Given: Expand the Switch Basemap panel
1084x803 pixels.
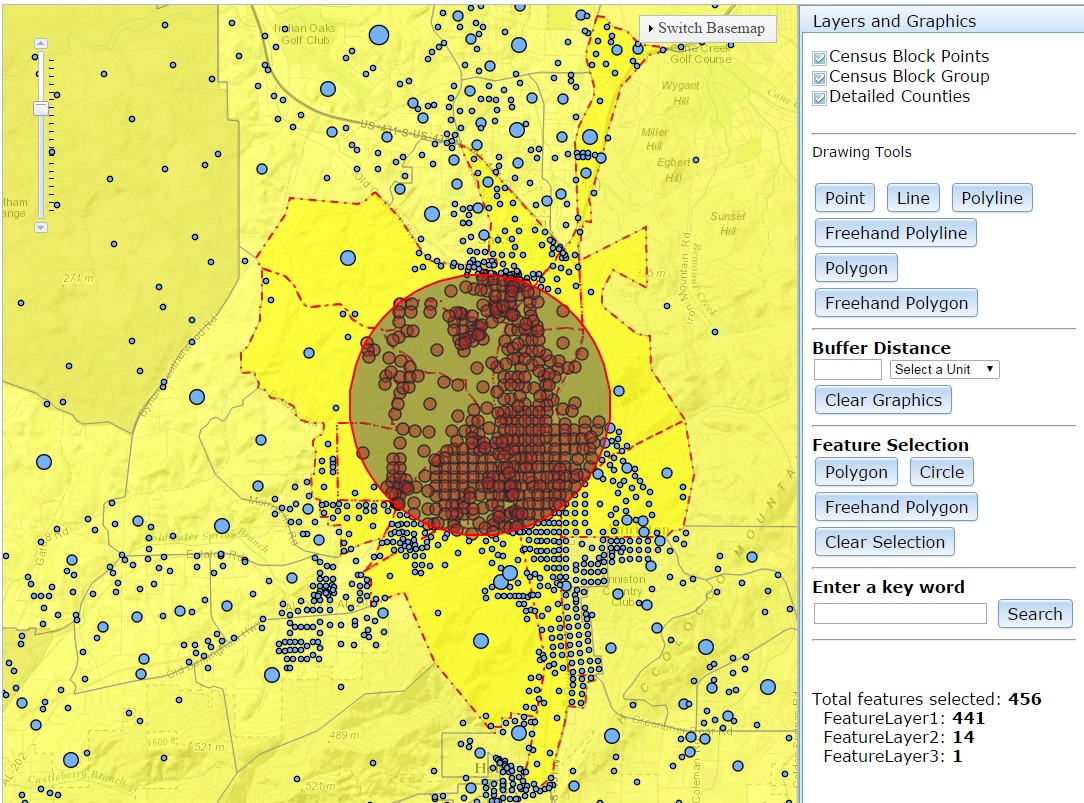Looking at the screenshot, I should 707,28.
